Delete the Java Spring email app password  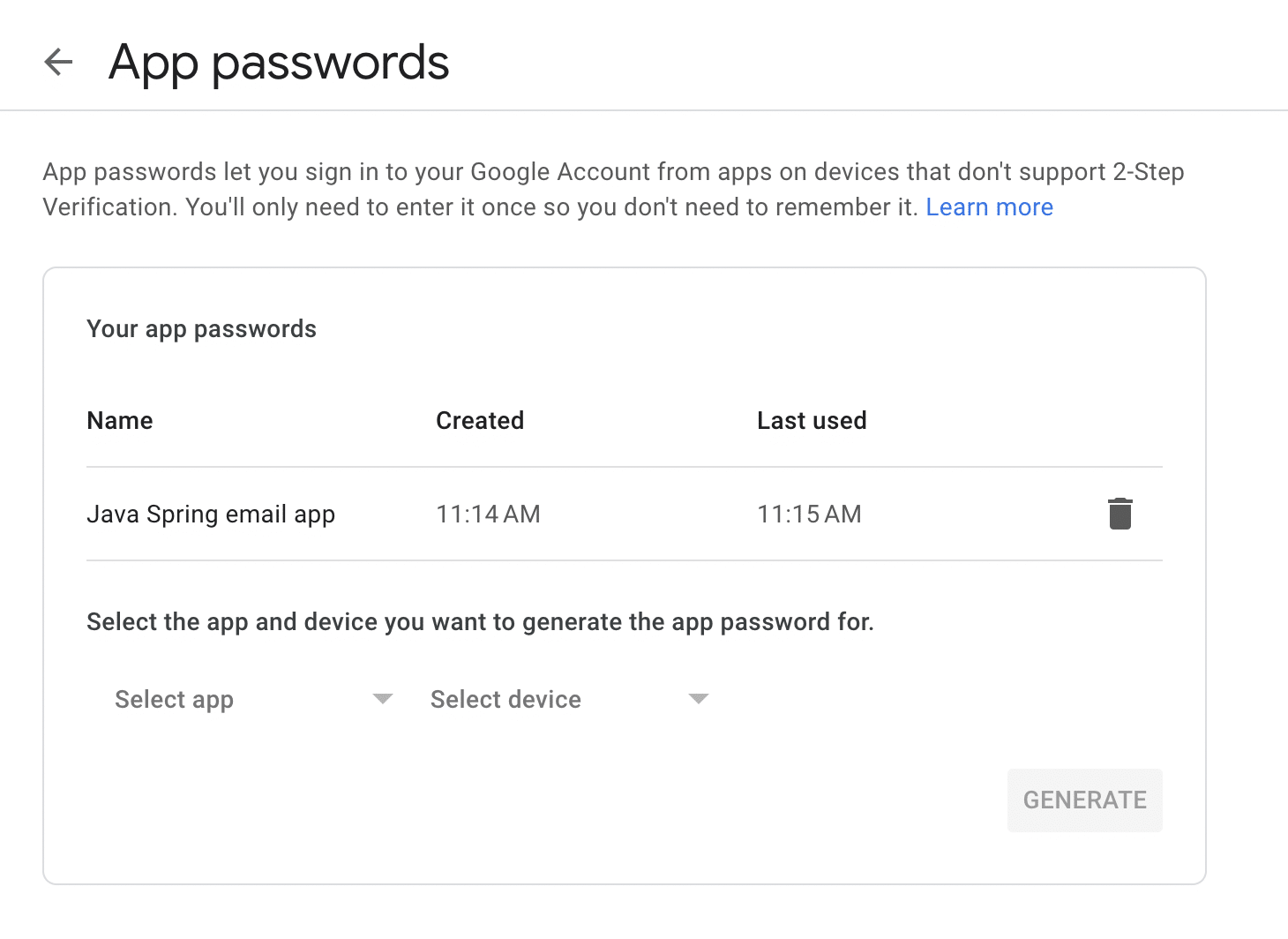(1120, 514)
